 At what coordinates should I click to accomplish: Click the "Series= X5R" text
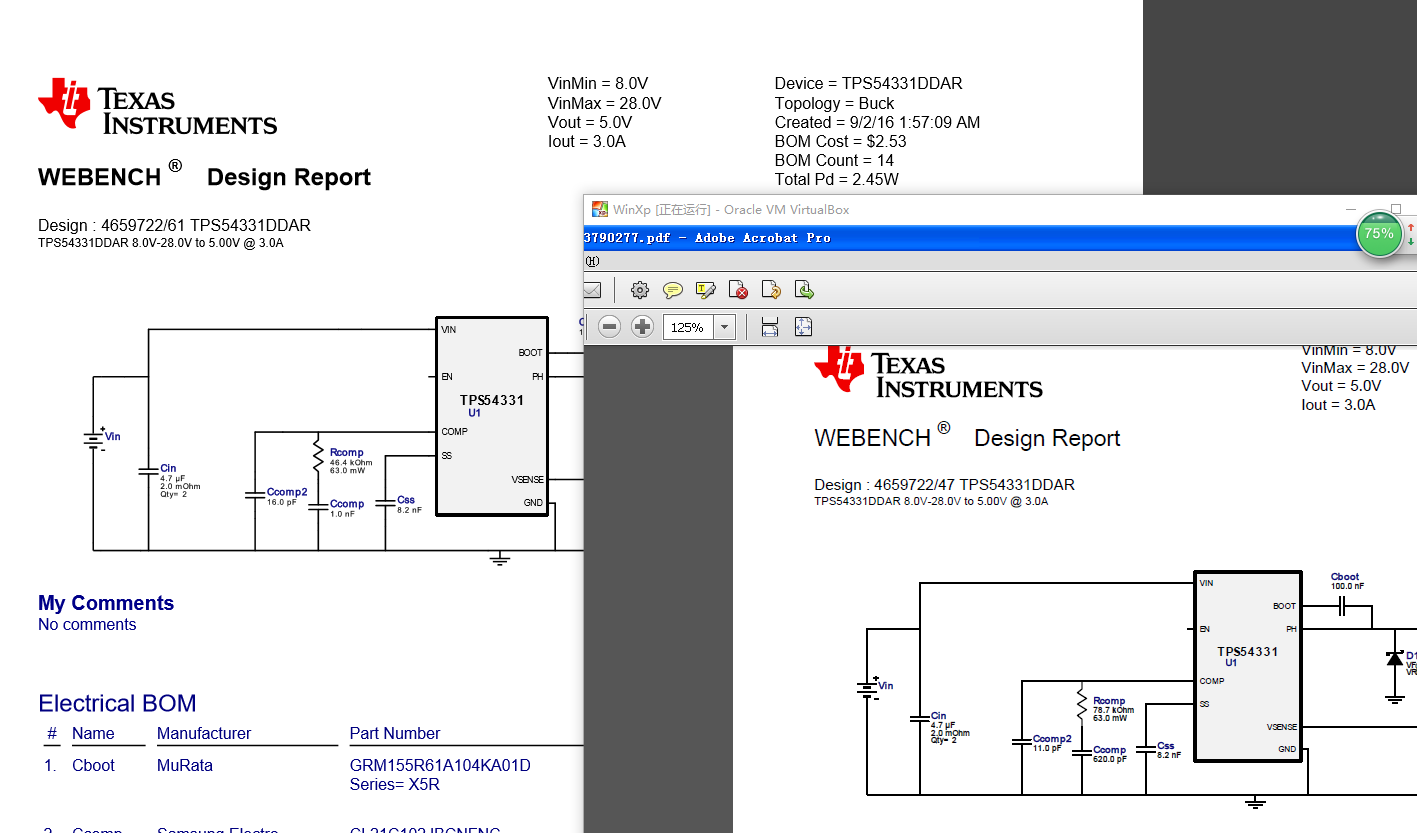[x=395, y=785]
